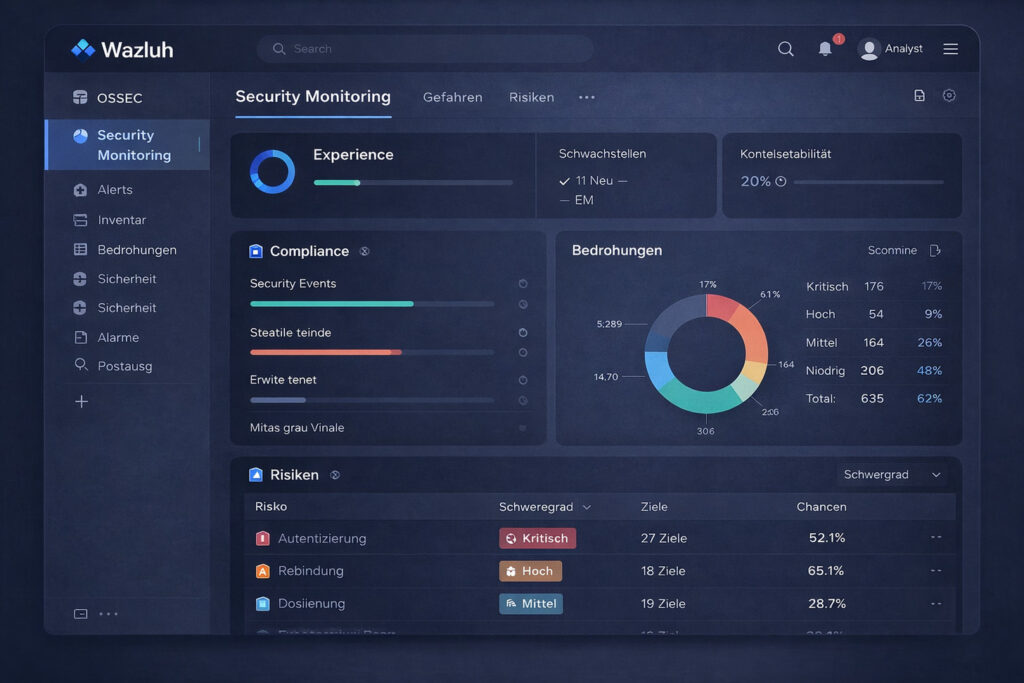The height and width of the screenshot is (683, 1024).
Task: Open the settings gear above the dashboard
Action: (x=948, y=95)
